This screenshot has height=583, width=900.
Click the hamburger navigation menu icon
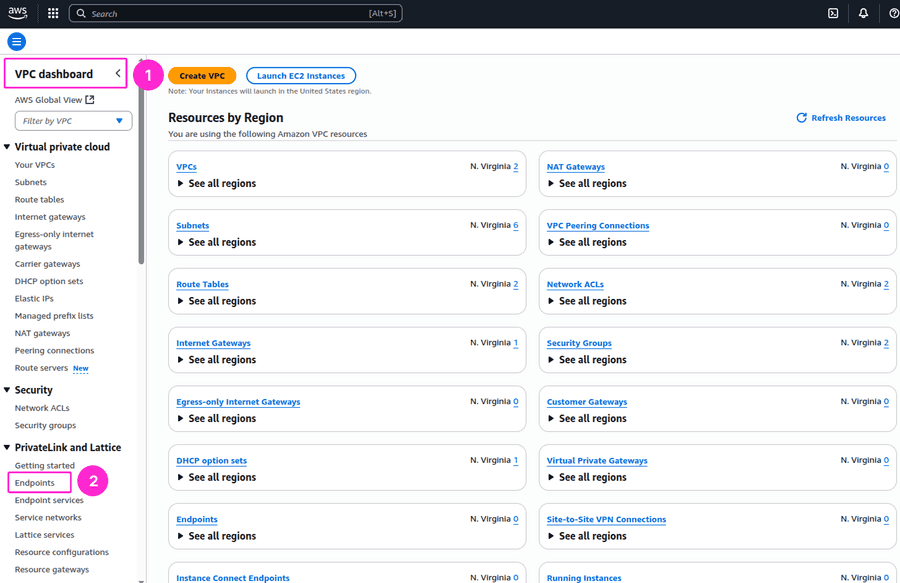click(x=16, y=41)
